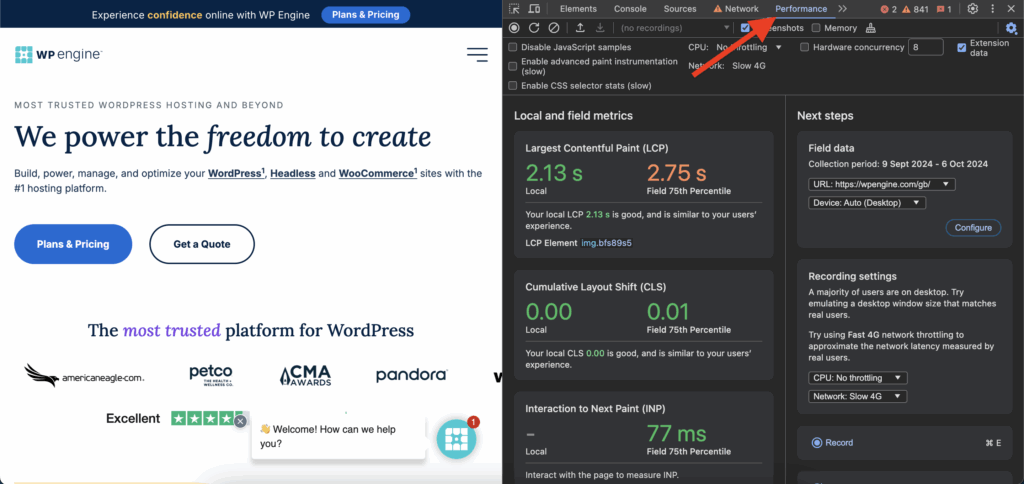Select the Performance tab

click(801, 8)
